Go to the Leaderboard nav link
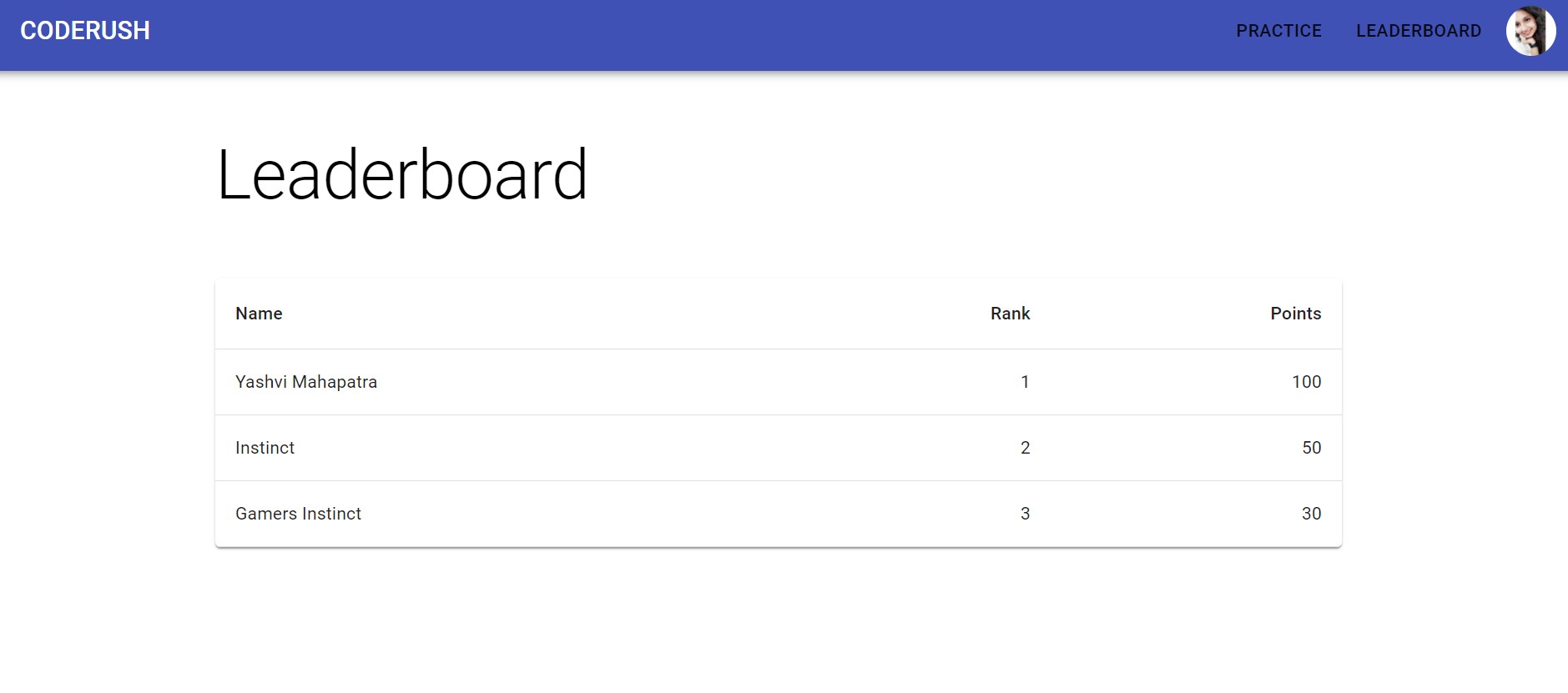 click(x=1418, y=31)
